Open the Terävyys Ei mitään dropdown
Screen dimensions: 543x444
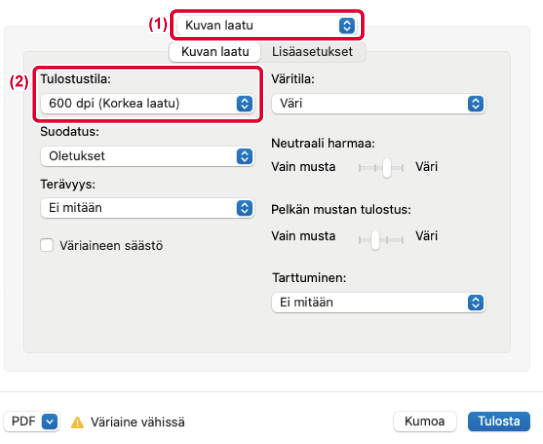pyautogui.click(x=147, y=208)
